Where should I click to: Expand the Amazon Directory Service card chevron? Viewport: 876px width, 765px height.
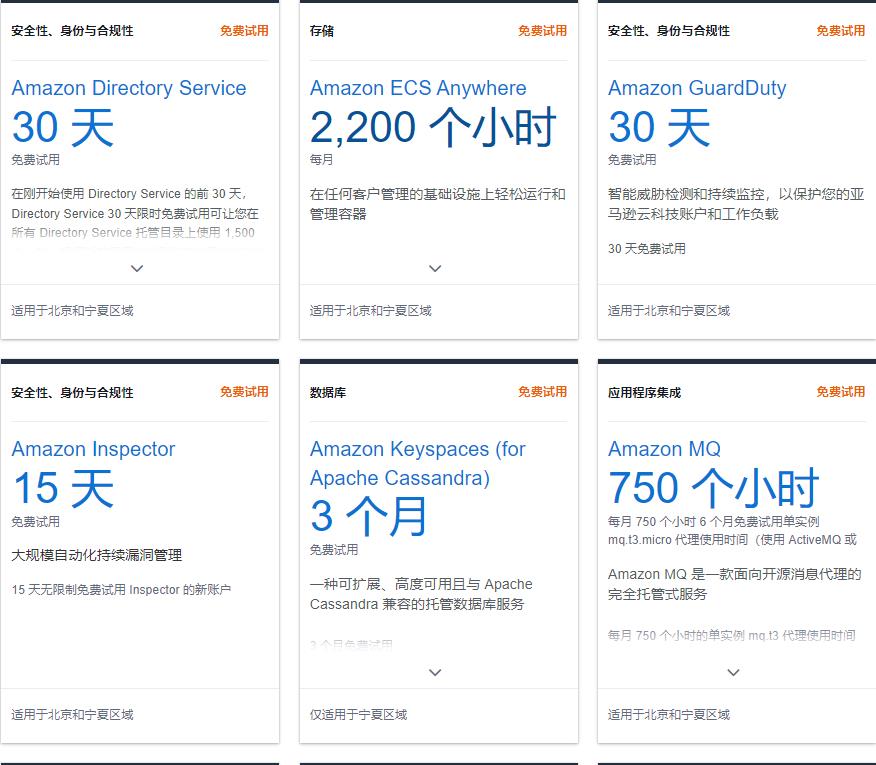click(137, 268)
